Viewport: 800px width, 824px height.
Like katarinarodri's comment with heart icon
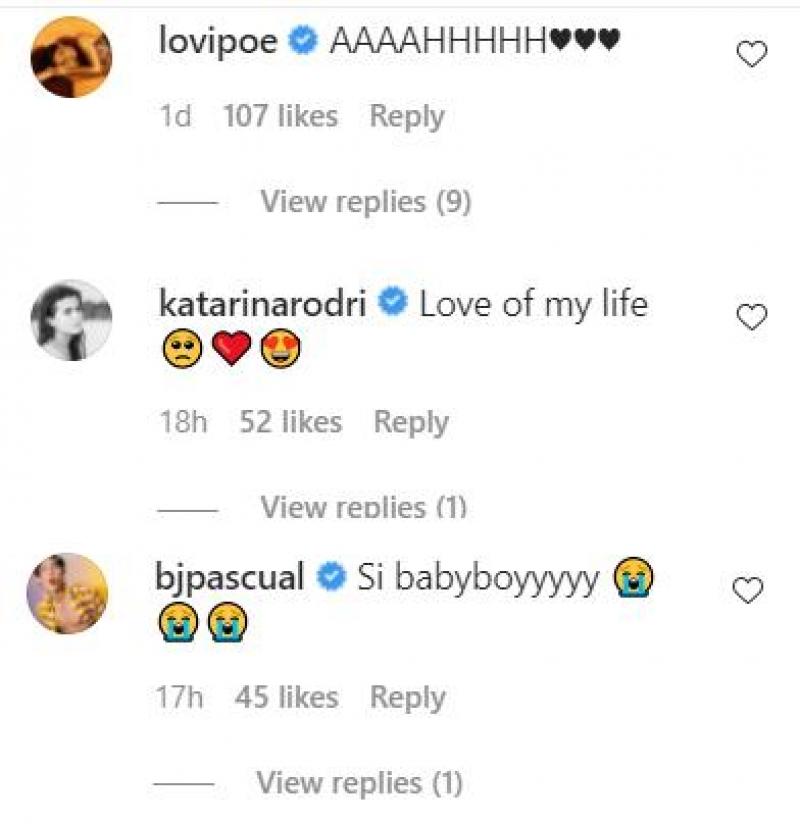pos(751,318)
